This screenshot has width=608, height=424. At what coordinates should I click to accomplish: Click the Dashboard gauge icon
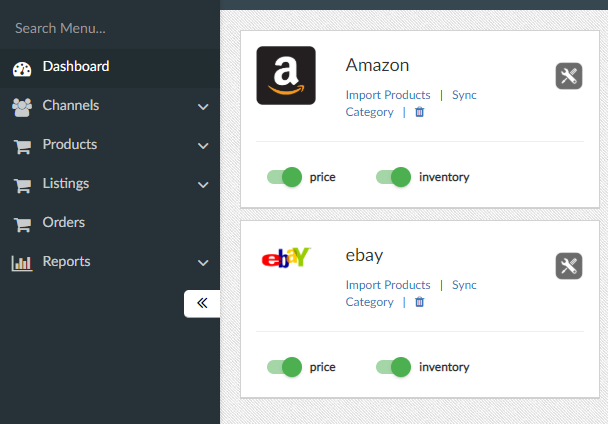pyautogui.click(x=22, y=68)
